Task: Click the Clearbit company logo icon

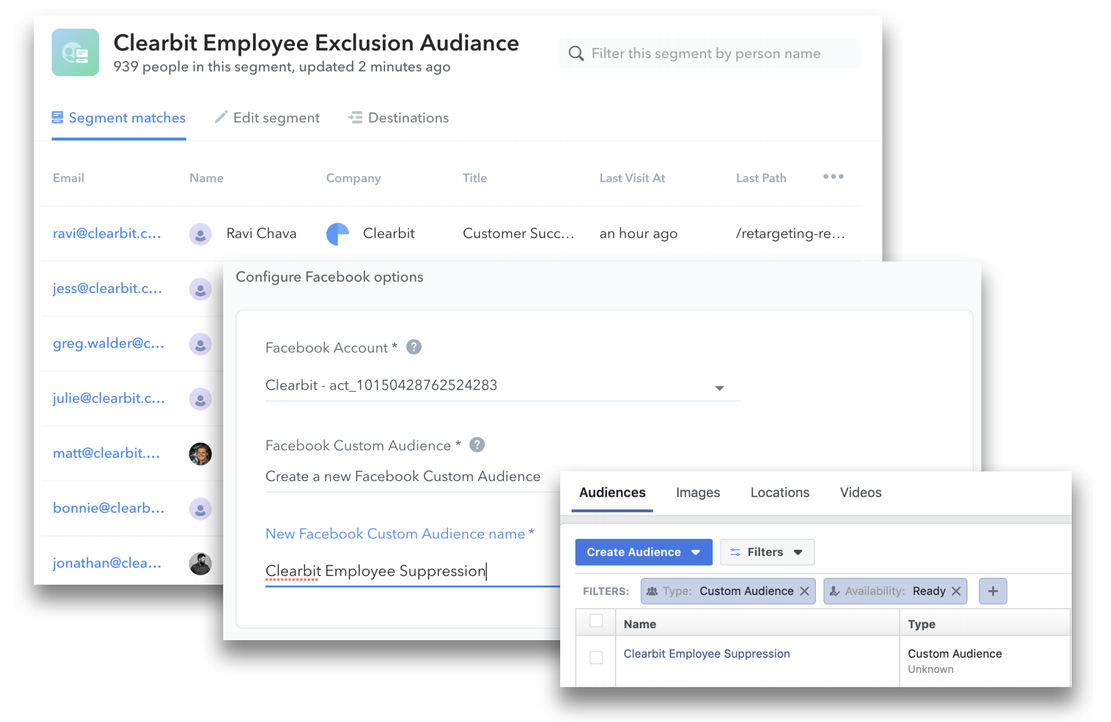Action: 337,234
